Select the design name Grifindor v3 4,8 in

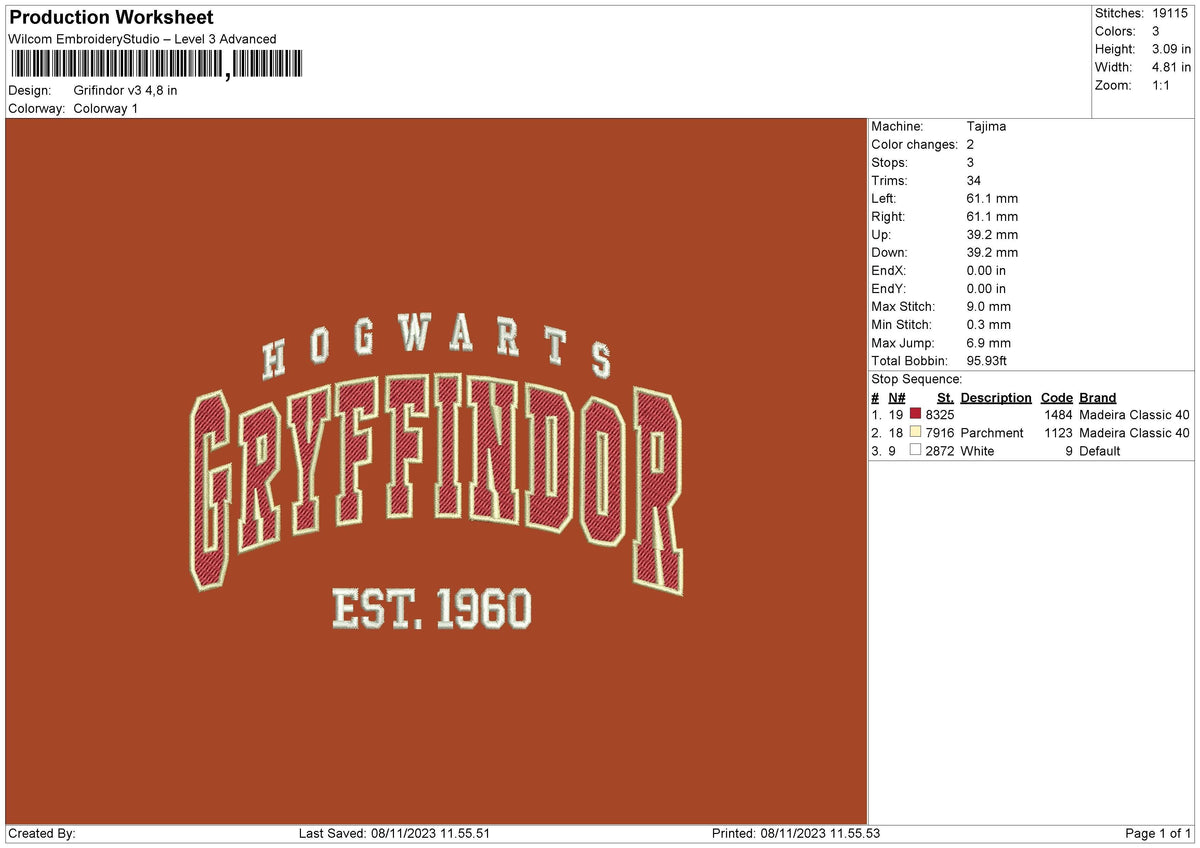coord(126,90)
